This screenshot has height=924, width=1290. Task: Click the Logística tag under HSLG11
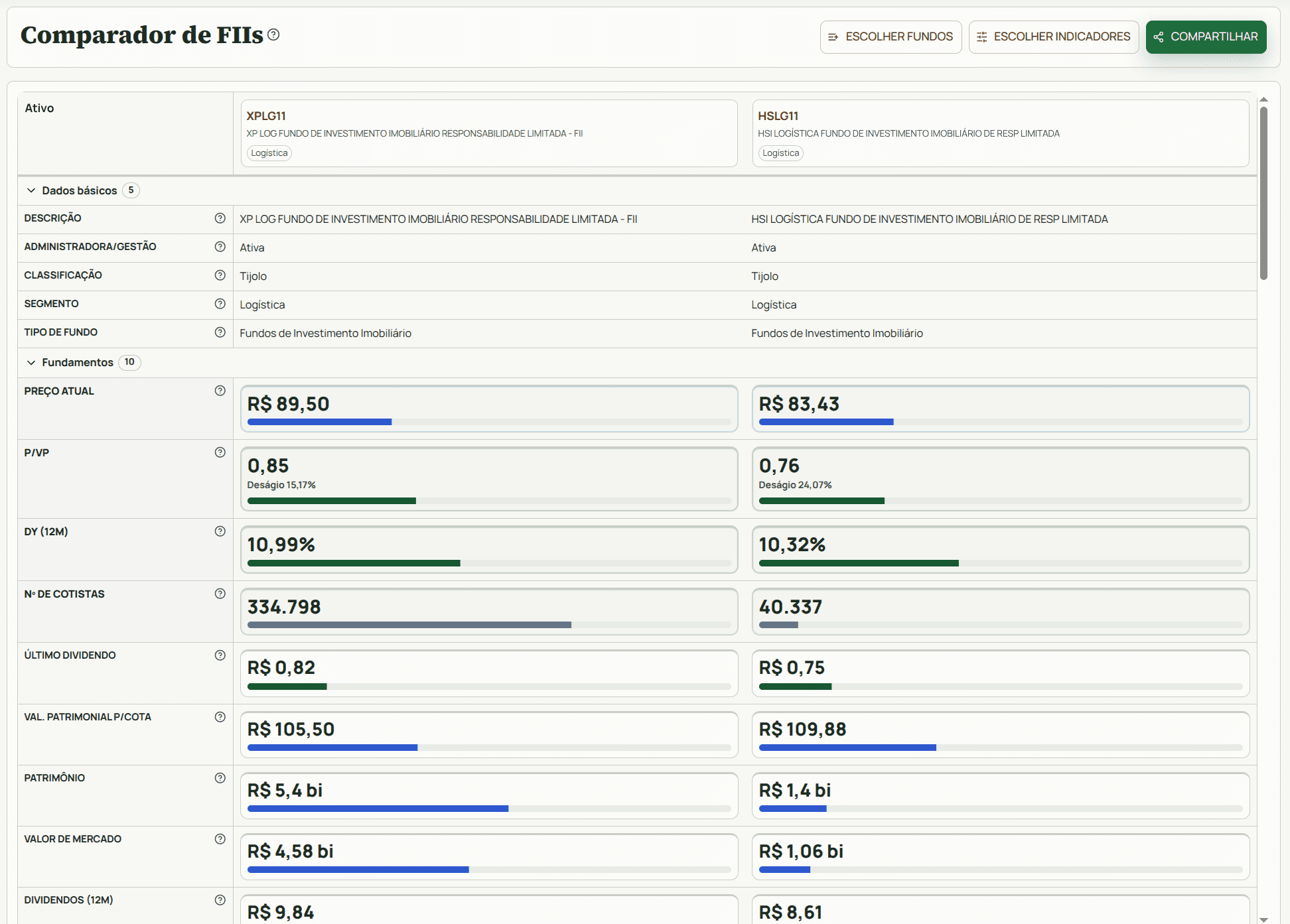(781, 153)
